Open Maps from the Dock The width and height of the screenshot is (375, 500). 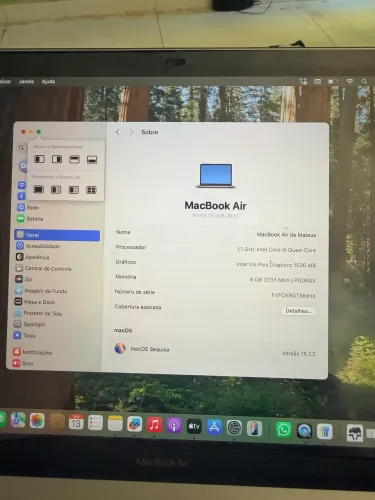pos(18,420)
